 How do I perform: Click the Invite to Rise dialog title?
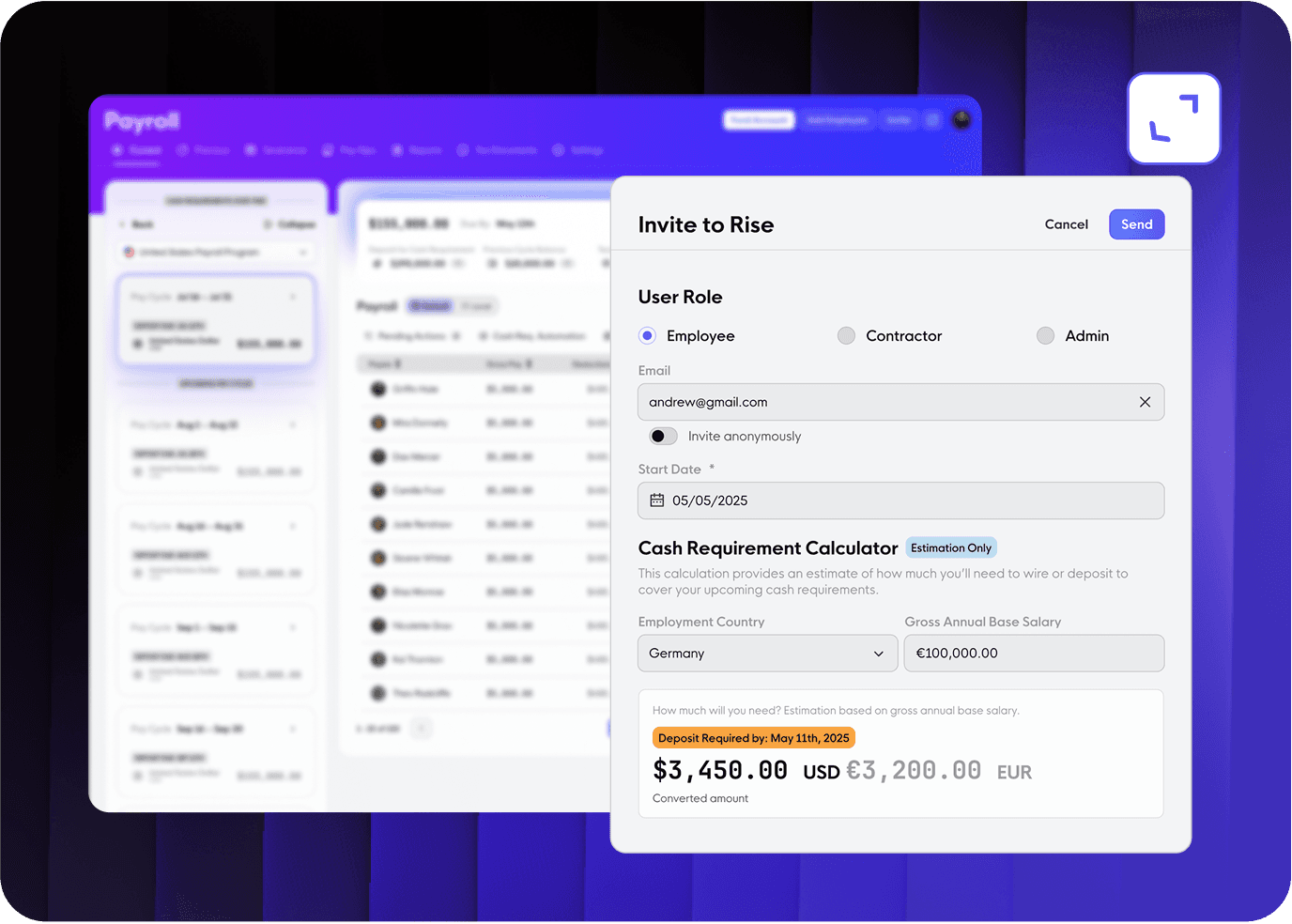(706, 224)
